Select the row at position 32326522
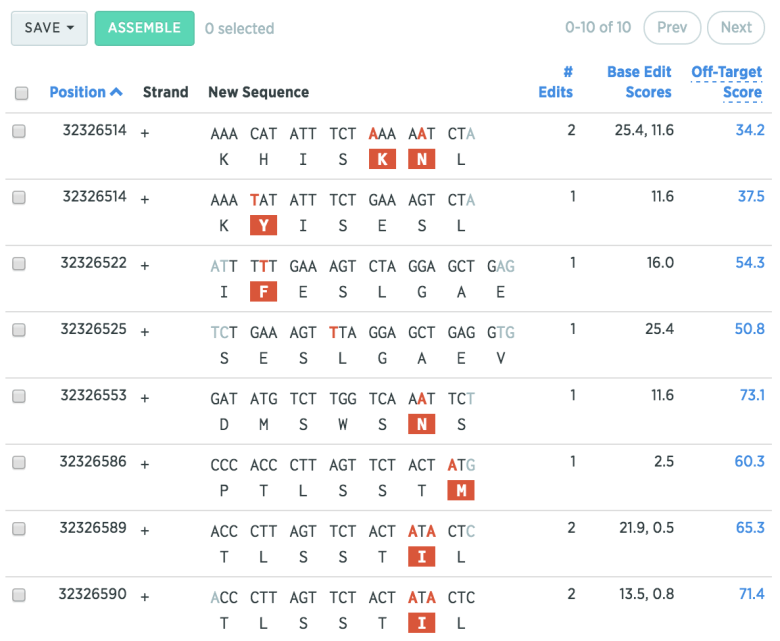The height and width of the screenshot is (641, 780). (x=19, y=264)
